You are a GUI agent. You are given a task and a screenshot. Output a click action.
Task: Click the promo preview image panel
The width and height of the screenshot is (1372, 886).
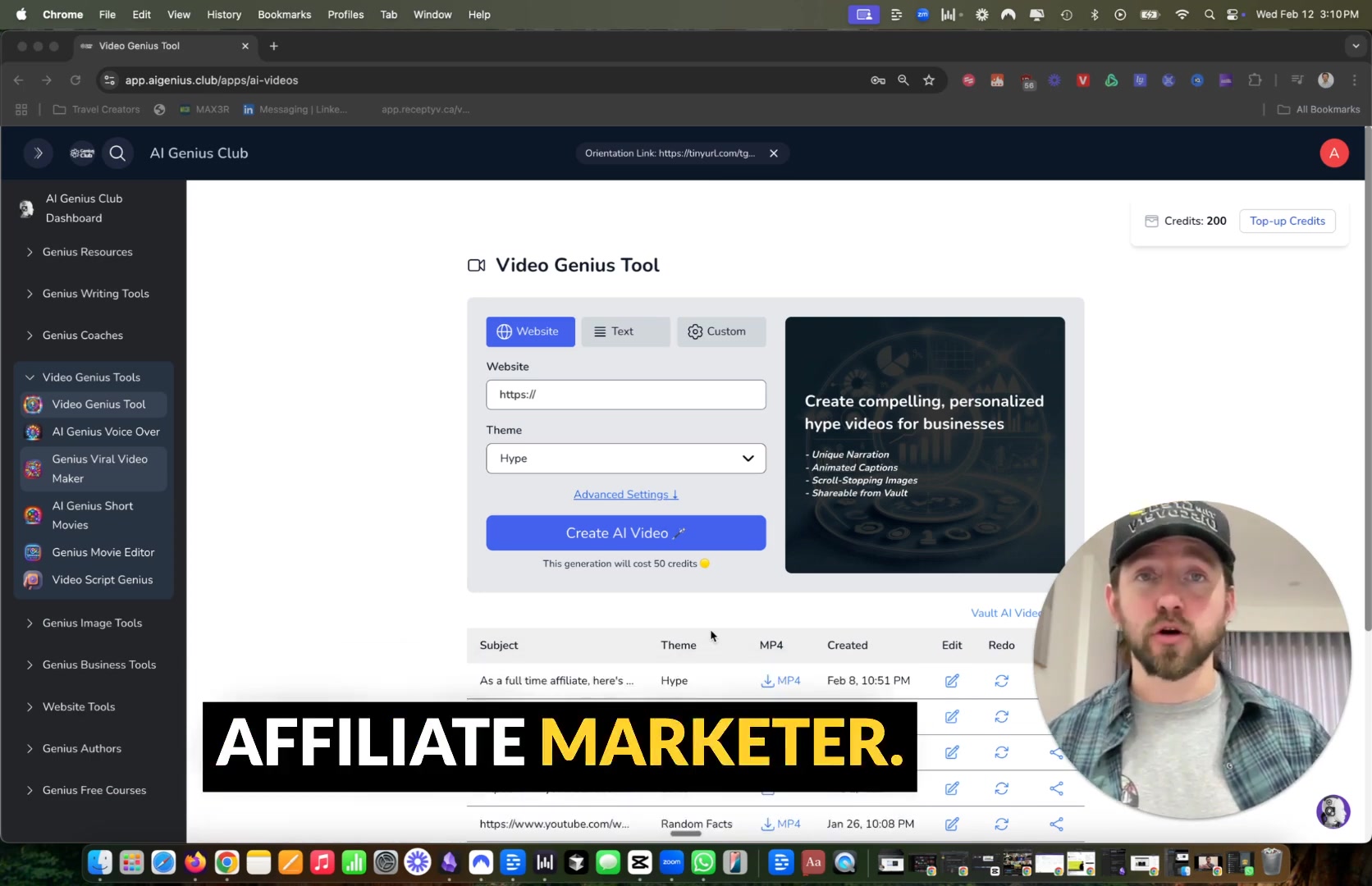pyautogui.click(x=925, y=445)
